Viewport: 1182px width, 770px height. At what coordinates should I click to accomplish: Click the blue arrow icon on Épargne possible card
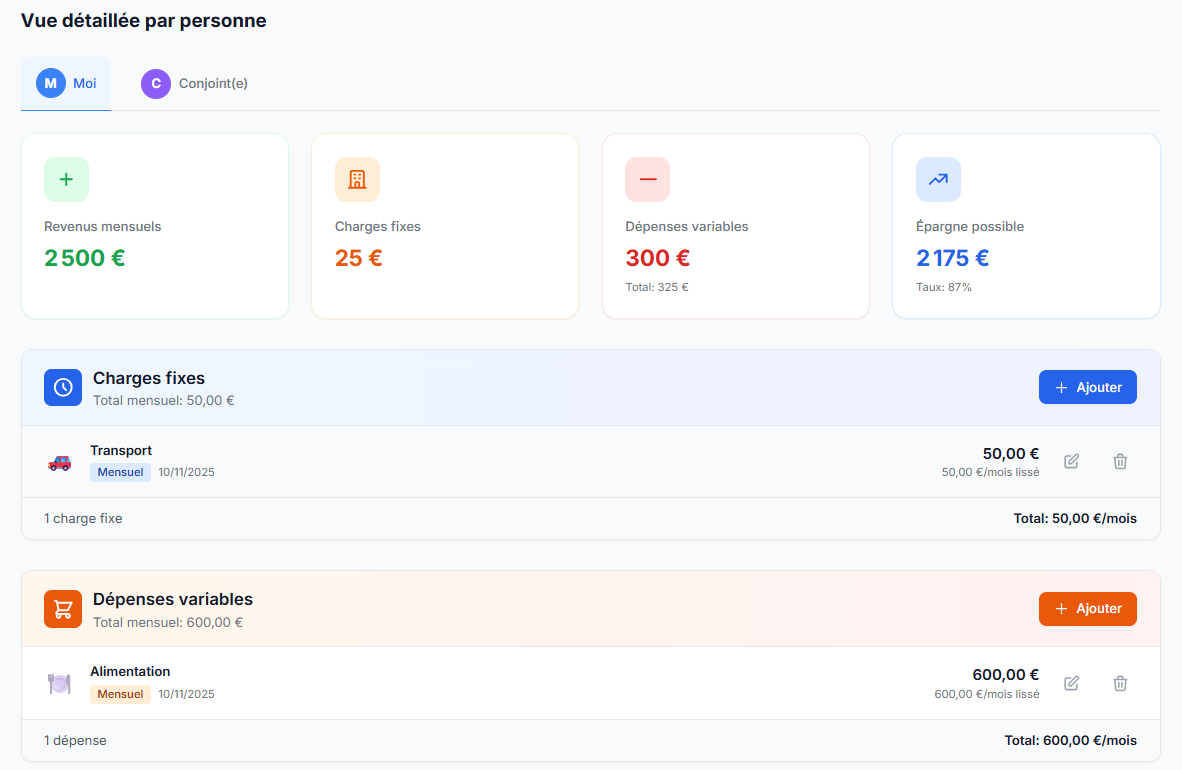pyautogui.click(x=938, y=179)
